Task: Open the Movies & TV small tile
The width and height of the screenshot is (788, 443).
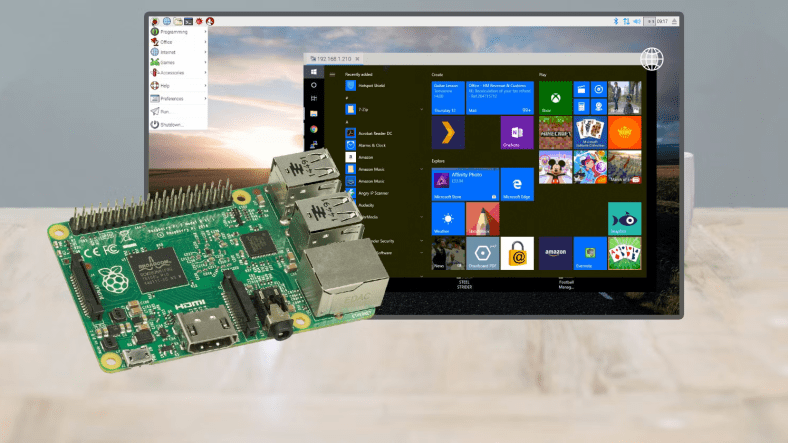Action: 581,89
